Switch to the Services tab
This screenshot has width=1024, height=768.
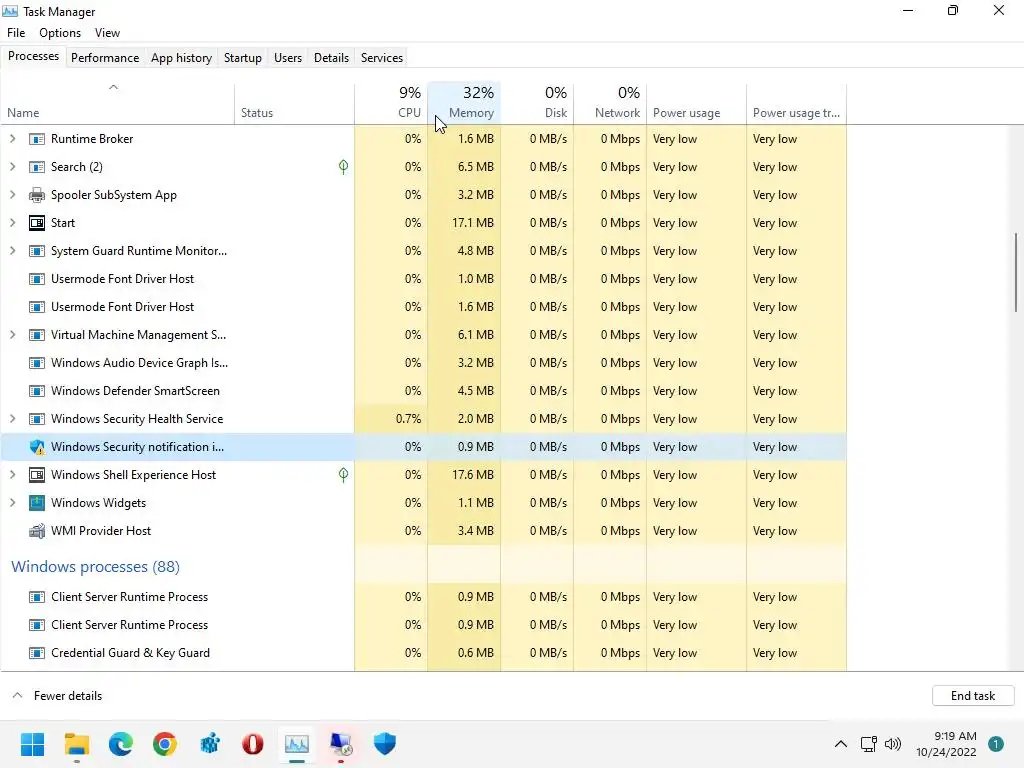(382, 58)
